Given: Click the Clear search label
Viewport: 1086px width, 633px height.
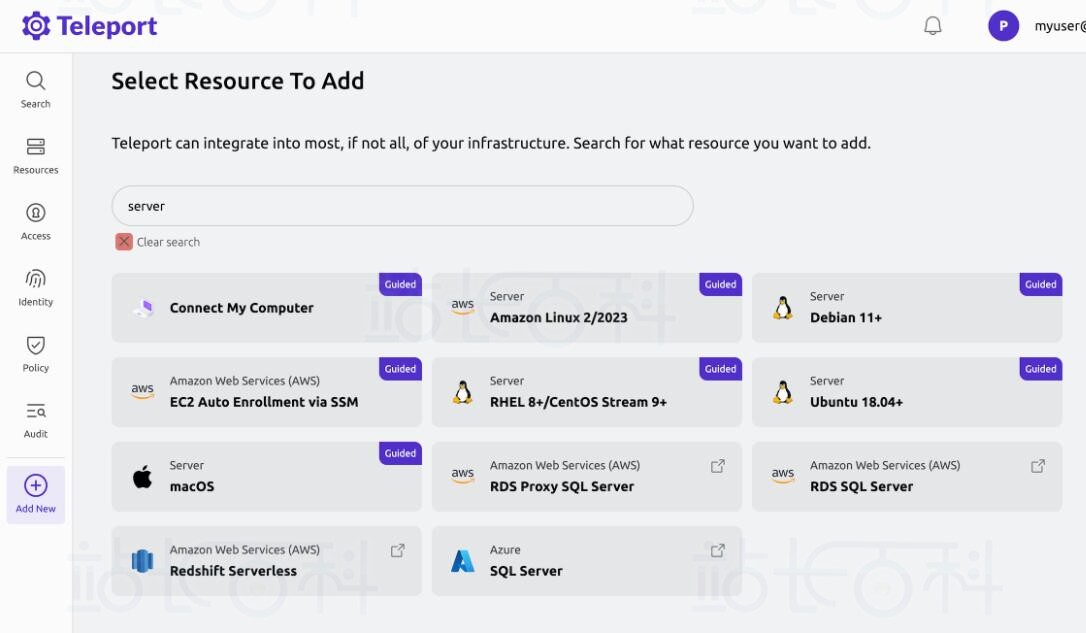Looking at the screenshot, I should (x=168, y=242).
